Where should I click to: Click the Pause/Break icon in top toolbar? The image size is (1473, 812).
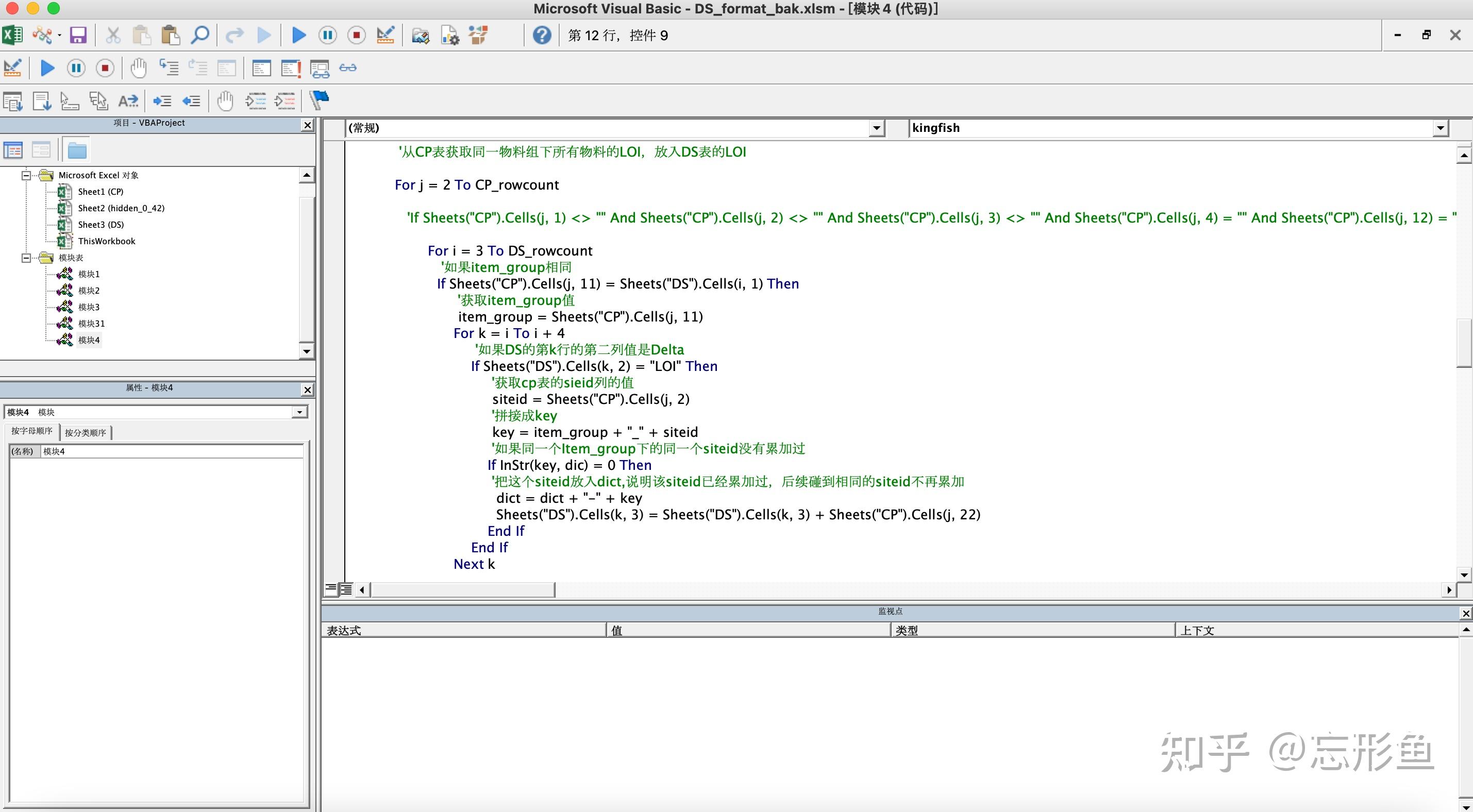(x=328, y=36)
